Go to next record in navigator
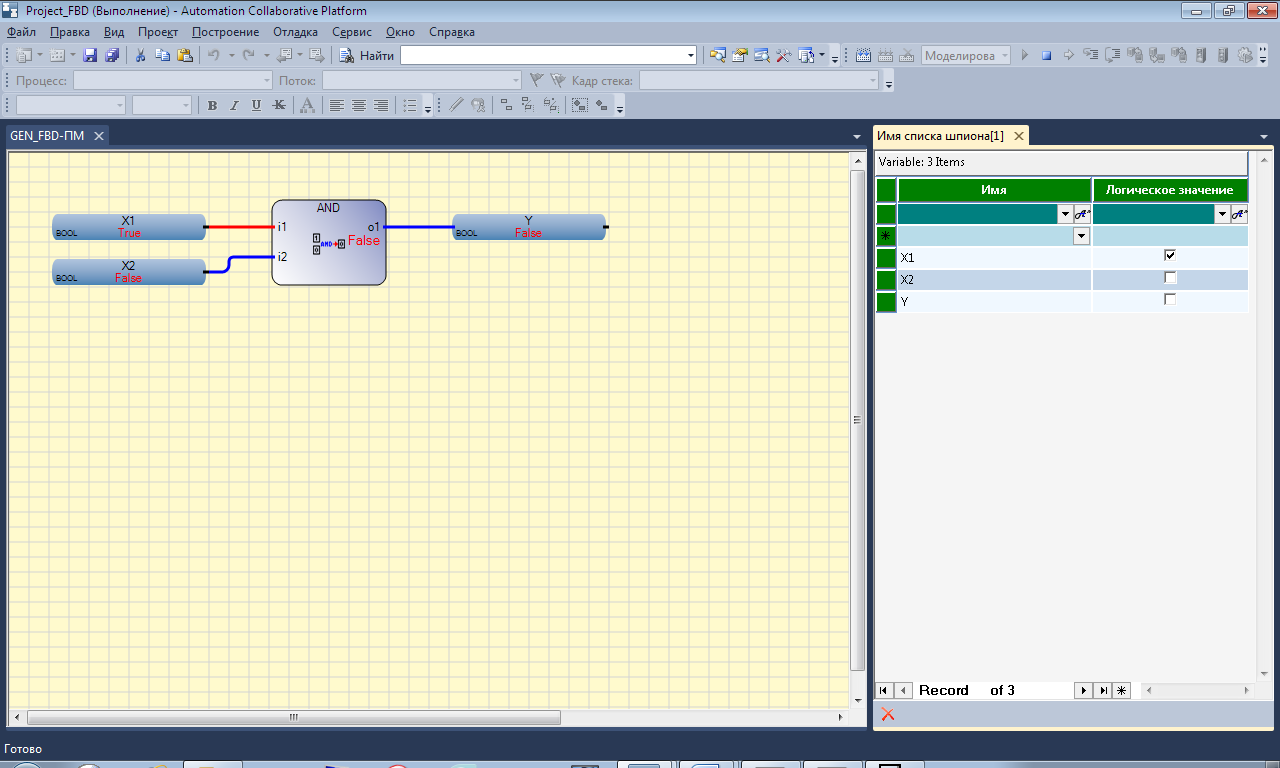Image resolution: width=1280 pixels, height=768 pixels. point(1083,690)
